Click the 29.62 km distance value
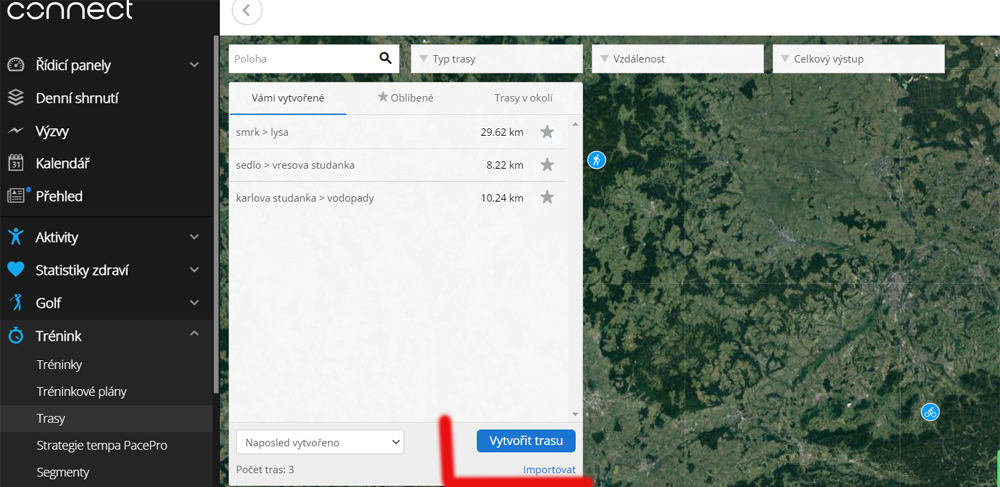This screenshot has width=1000, height=487. pyautogui.click(x=502, y=133)
